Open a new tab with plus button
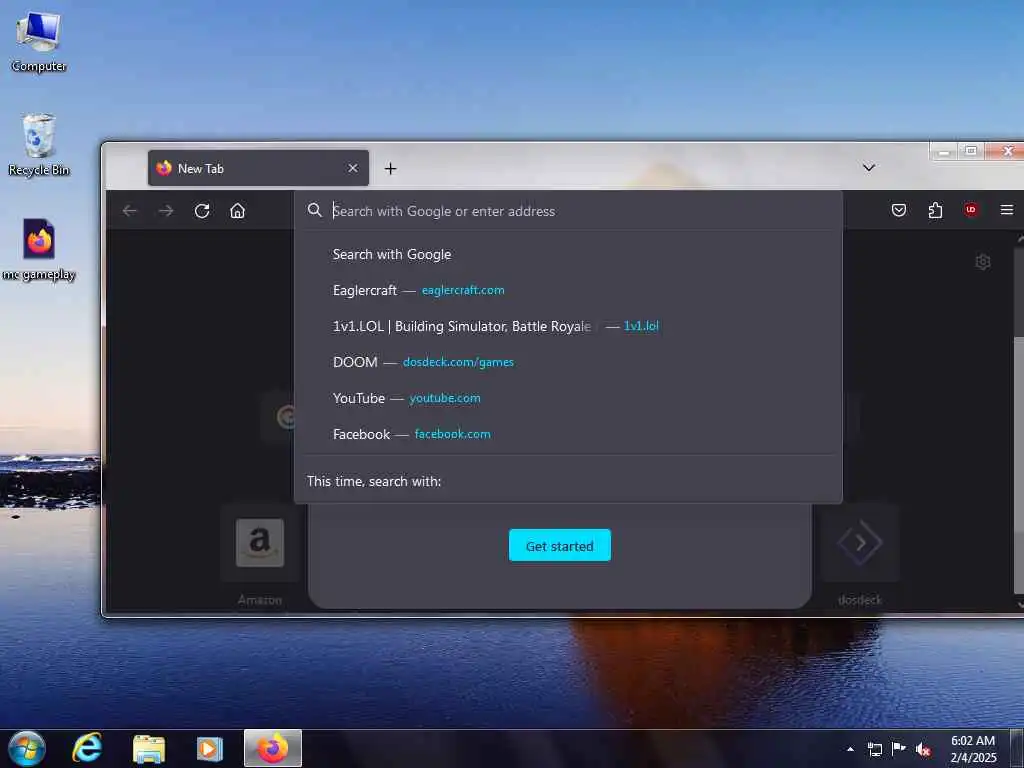 pos(391,168)
